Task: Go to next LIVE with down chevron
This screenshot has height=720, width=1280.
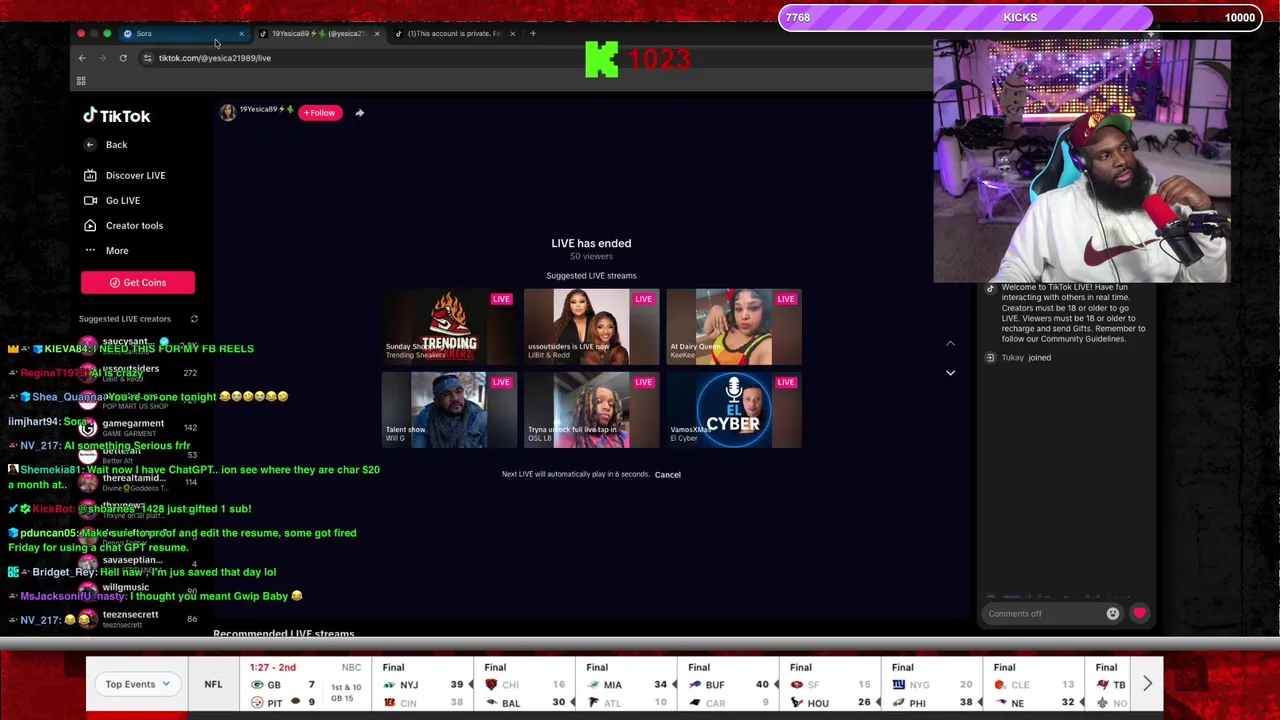Action: pyautogui.click(x=950, y=373)
